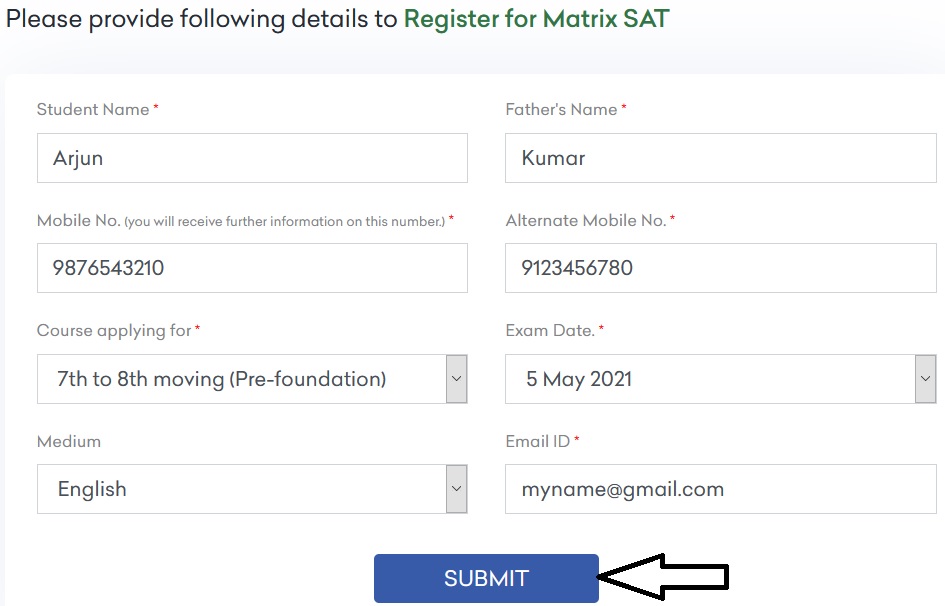Click the chevron arrow on the Medium dropdown
945x606 pixels.
pos(456,489)
